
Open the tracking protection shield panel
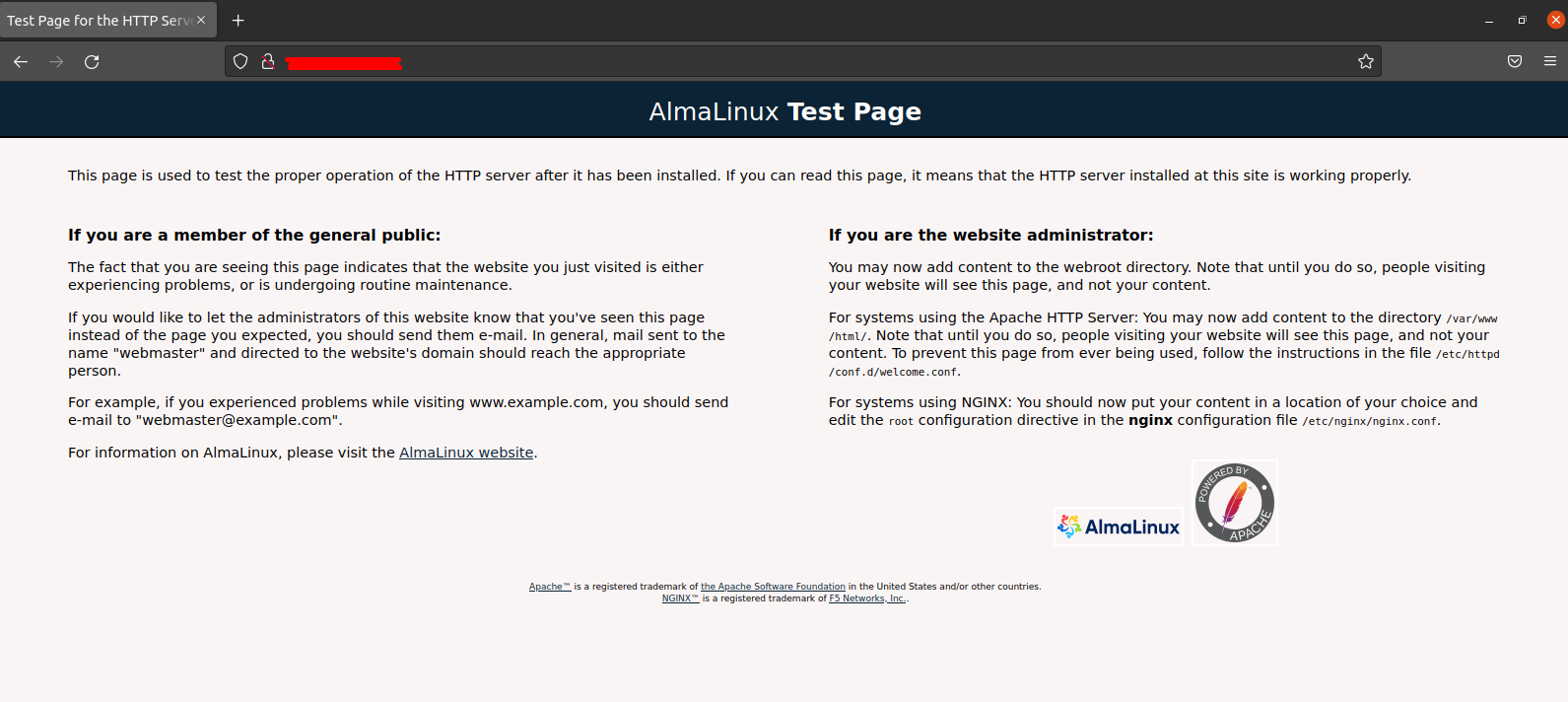[240, 61]
